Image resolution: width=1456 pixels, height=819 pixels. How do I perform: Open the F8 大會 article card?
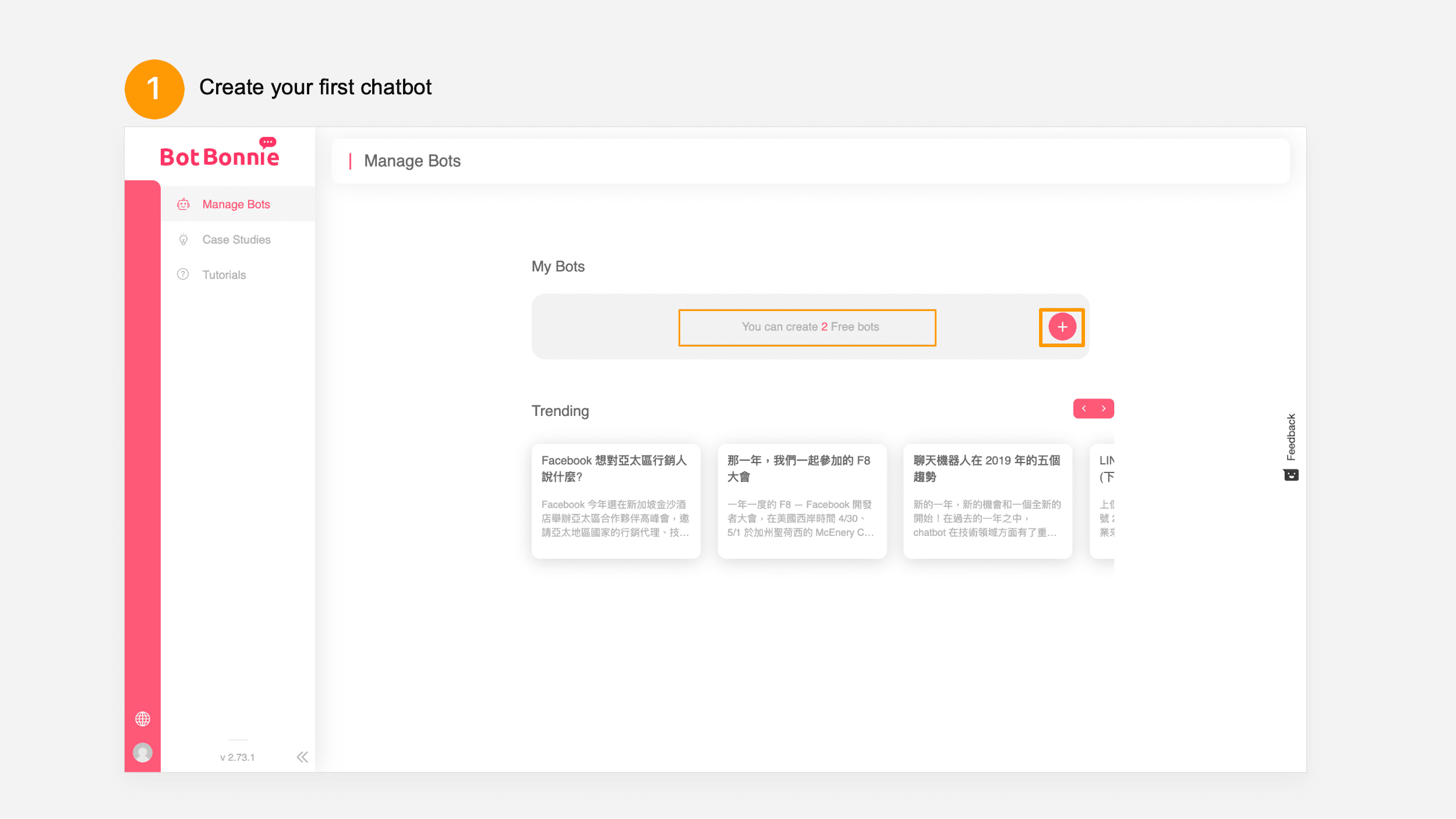[801, 501]
